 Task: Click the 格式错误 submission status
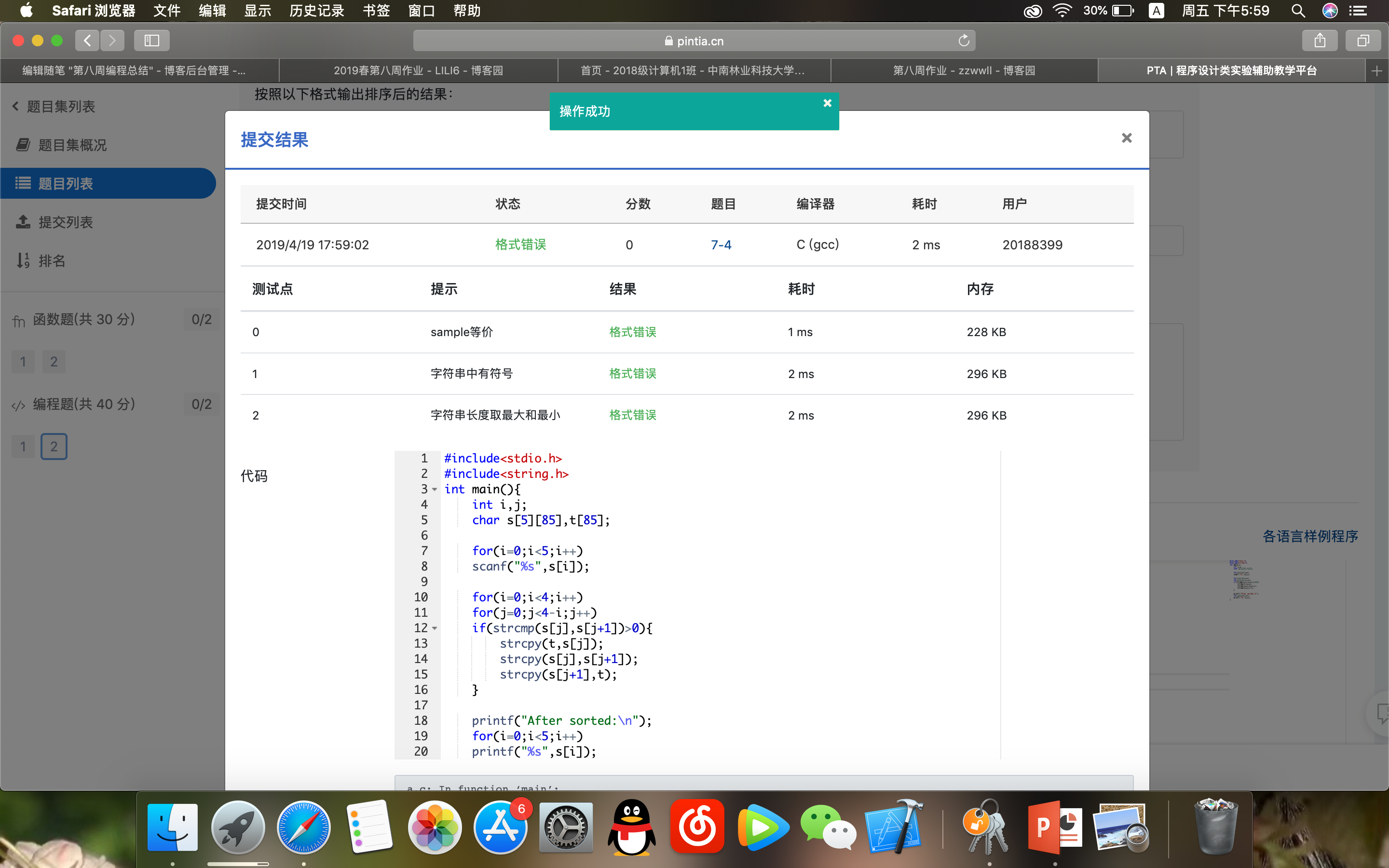click(520, 244)
